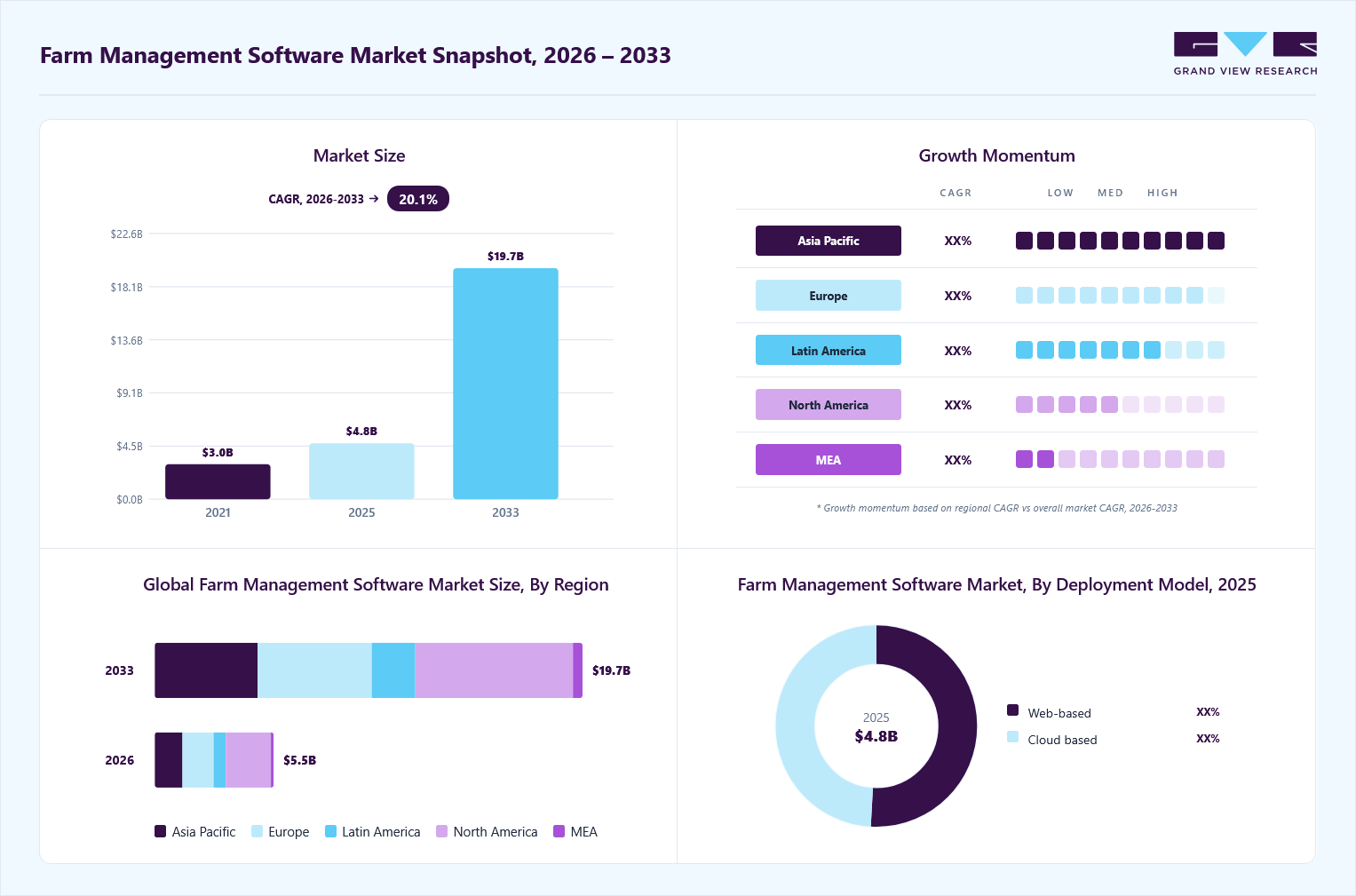Viewport: 1356px width, 896px height.
Task: Select the Asia Pacific segment of the 2026 bar
Action: (169, 760)
